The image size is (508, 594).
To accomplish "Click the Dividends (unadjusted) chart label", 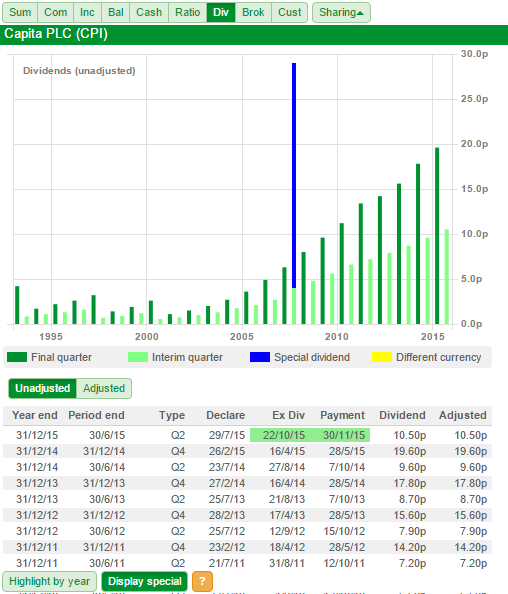I will tap(79, 71).
